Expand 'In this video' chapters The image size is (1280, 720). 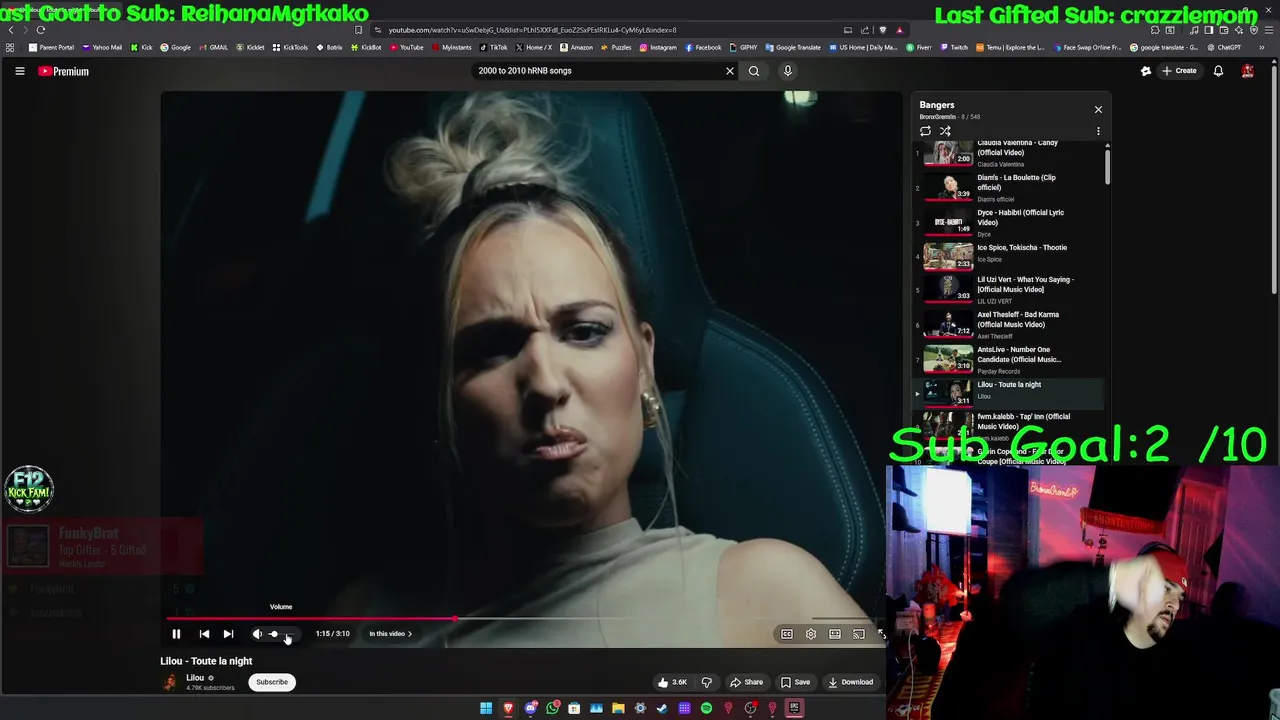click(x=390, y=634)
